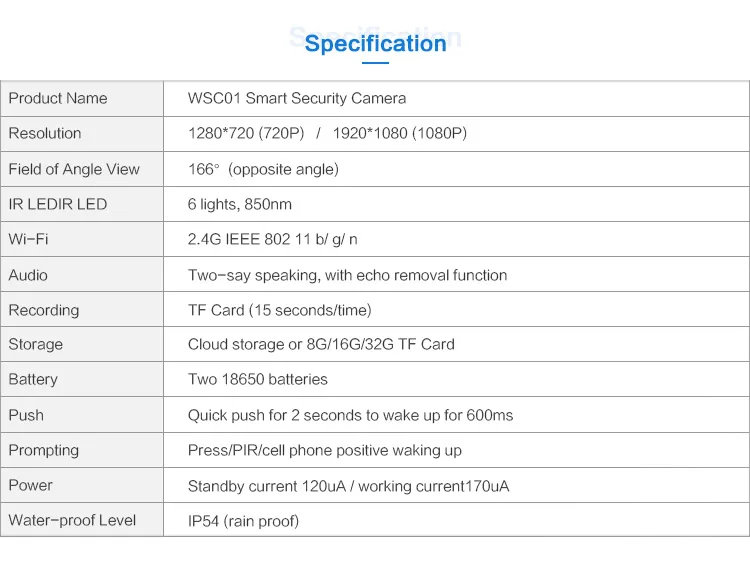Viewport: 750px width, 575px height.
Task: Select the Two 18650 batteries value
Action: click(x=258, y=379)
